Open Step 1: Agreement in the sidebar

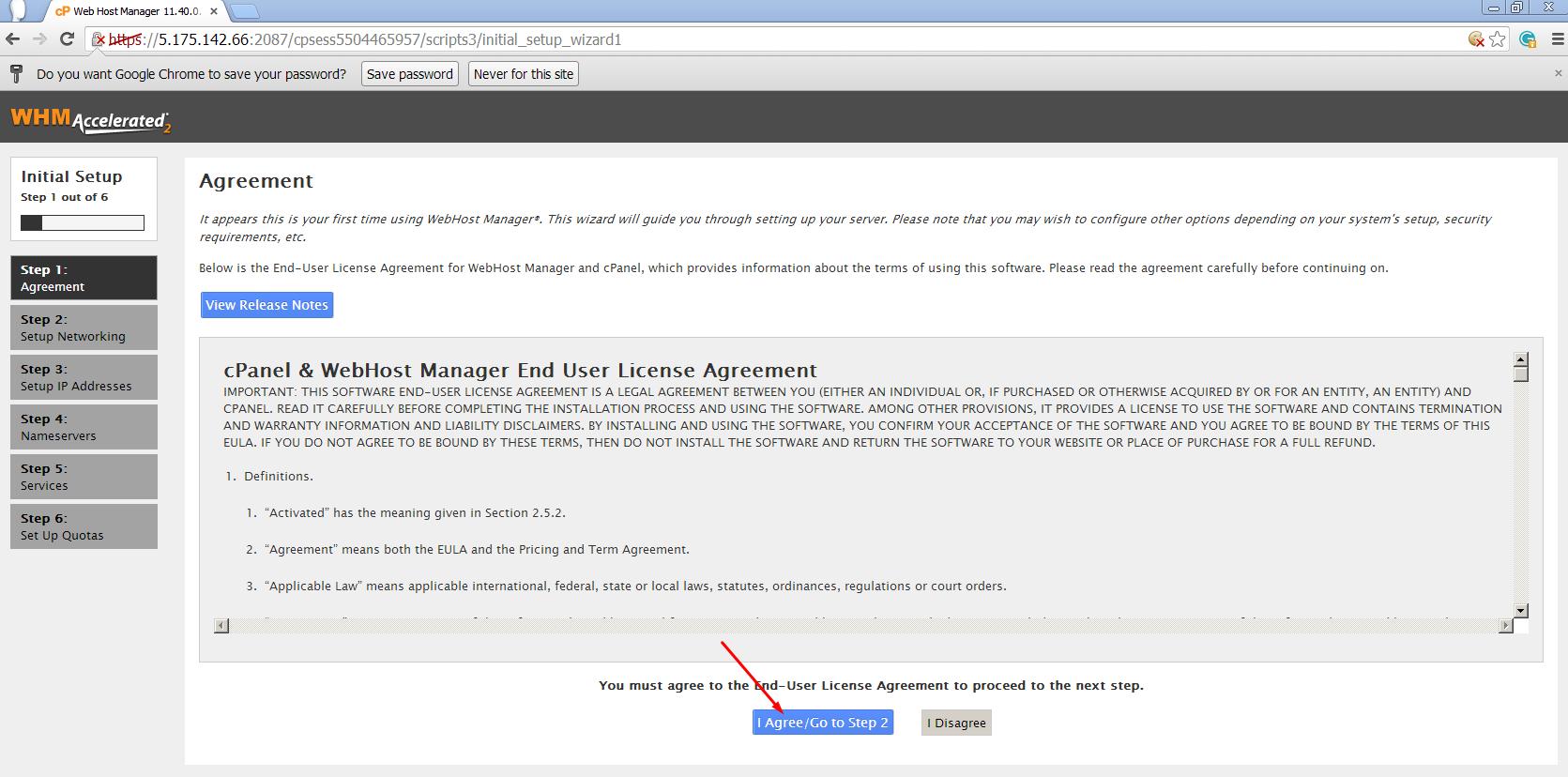tap(84, 278)
